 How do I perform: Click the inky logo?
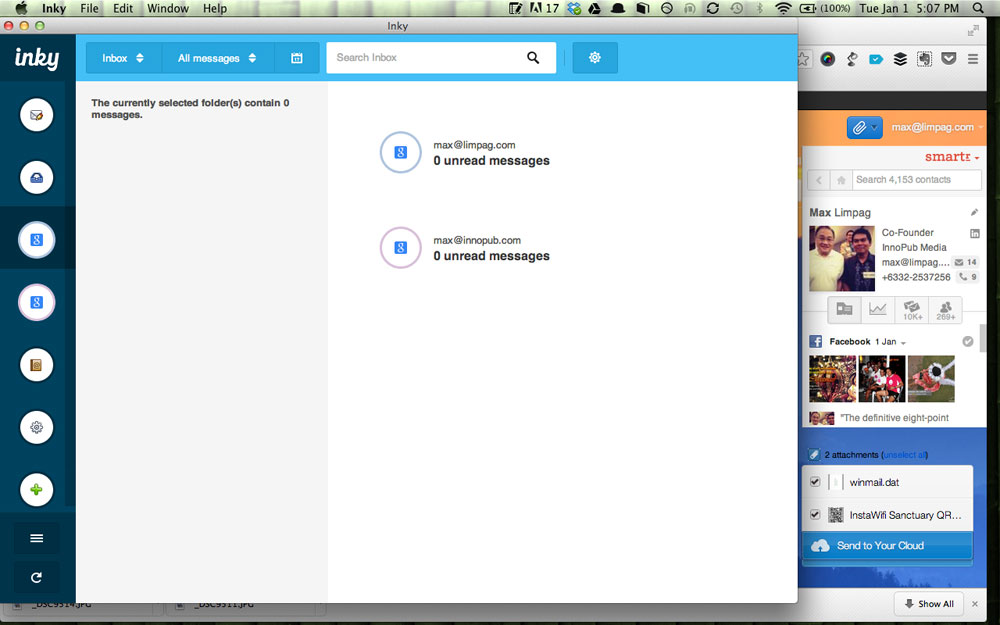tap(37, 58)
